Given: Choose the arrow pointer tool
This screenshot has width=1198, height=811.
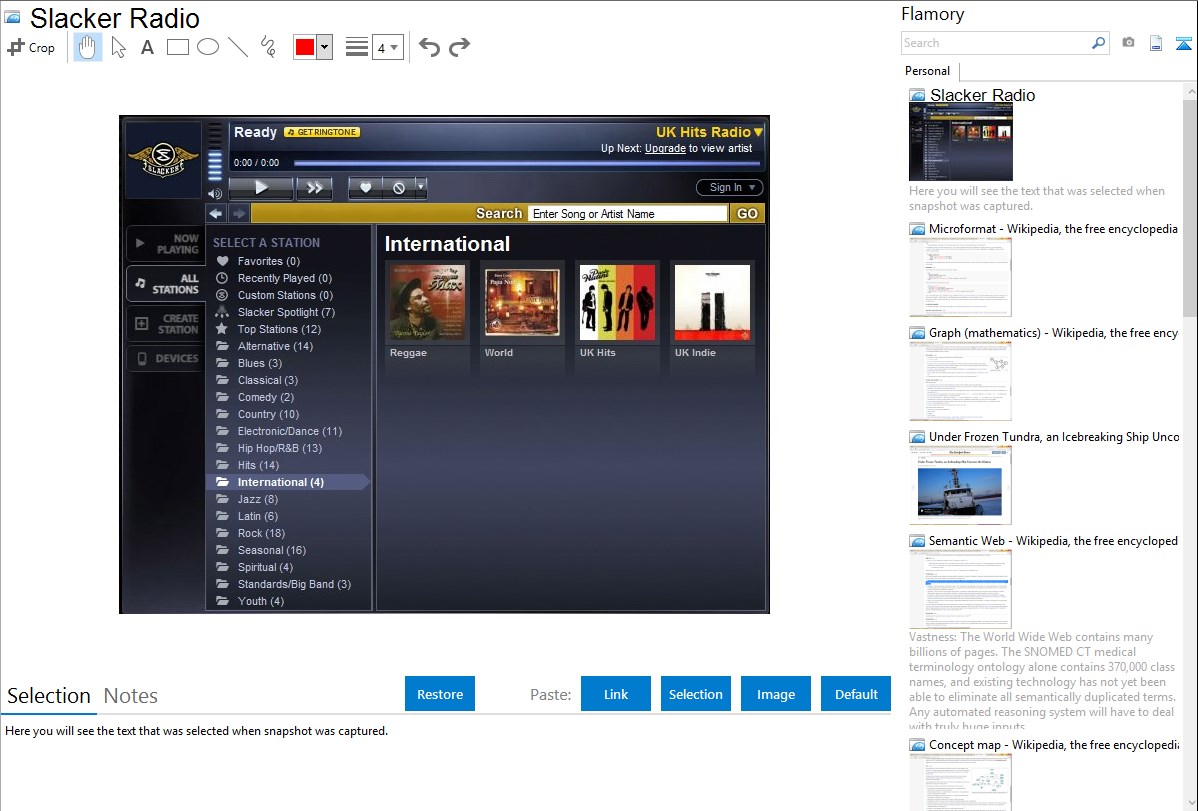Looking at the screenshot, I should point(118,47).
